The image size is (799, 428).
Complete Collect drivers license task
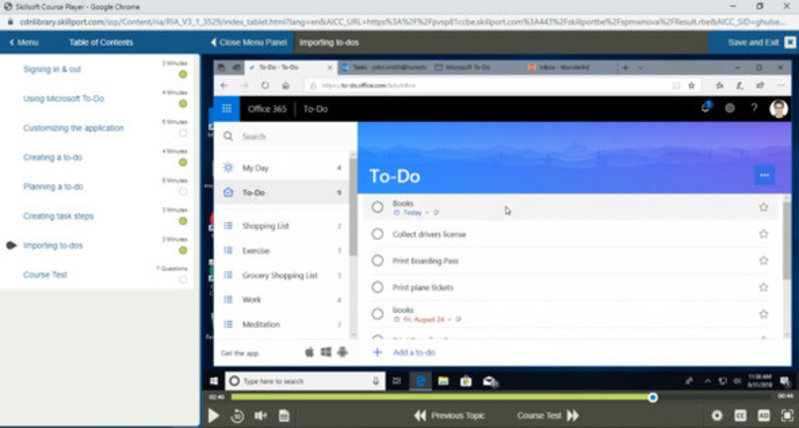click(x=377, y=234)
